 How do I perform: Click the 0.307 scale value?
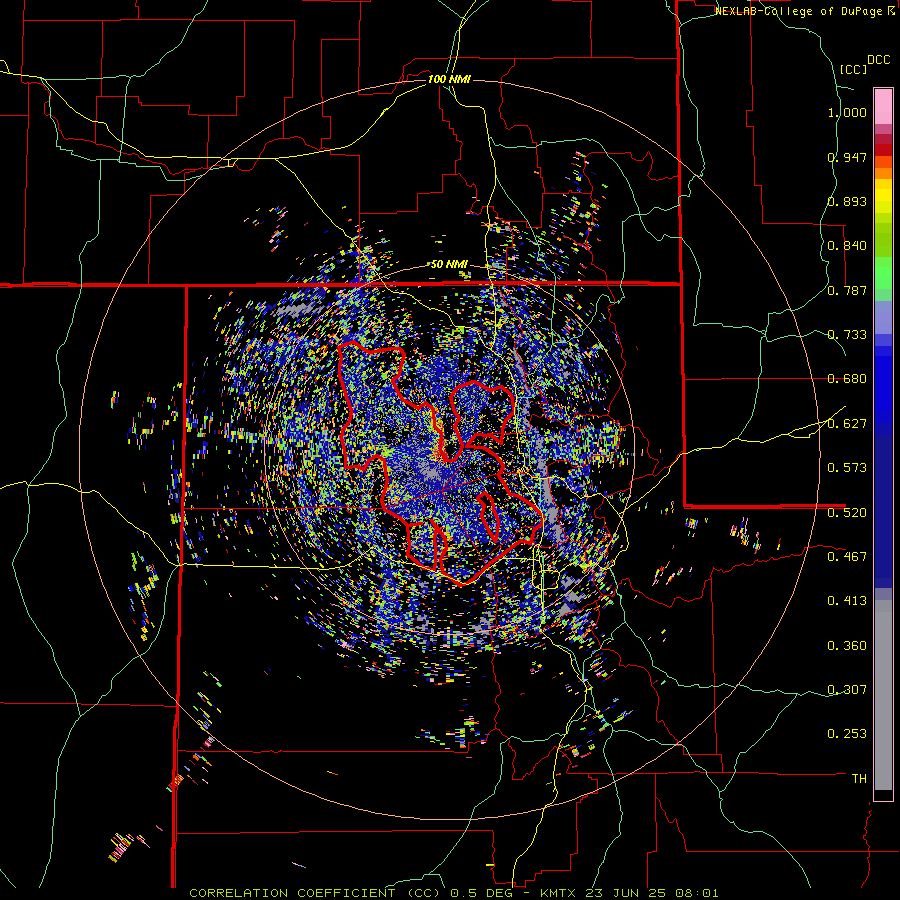click(x=847, y=690)
